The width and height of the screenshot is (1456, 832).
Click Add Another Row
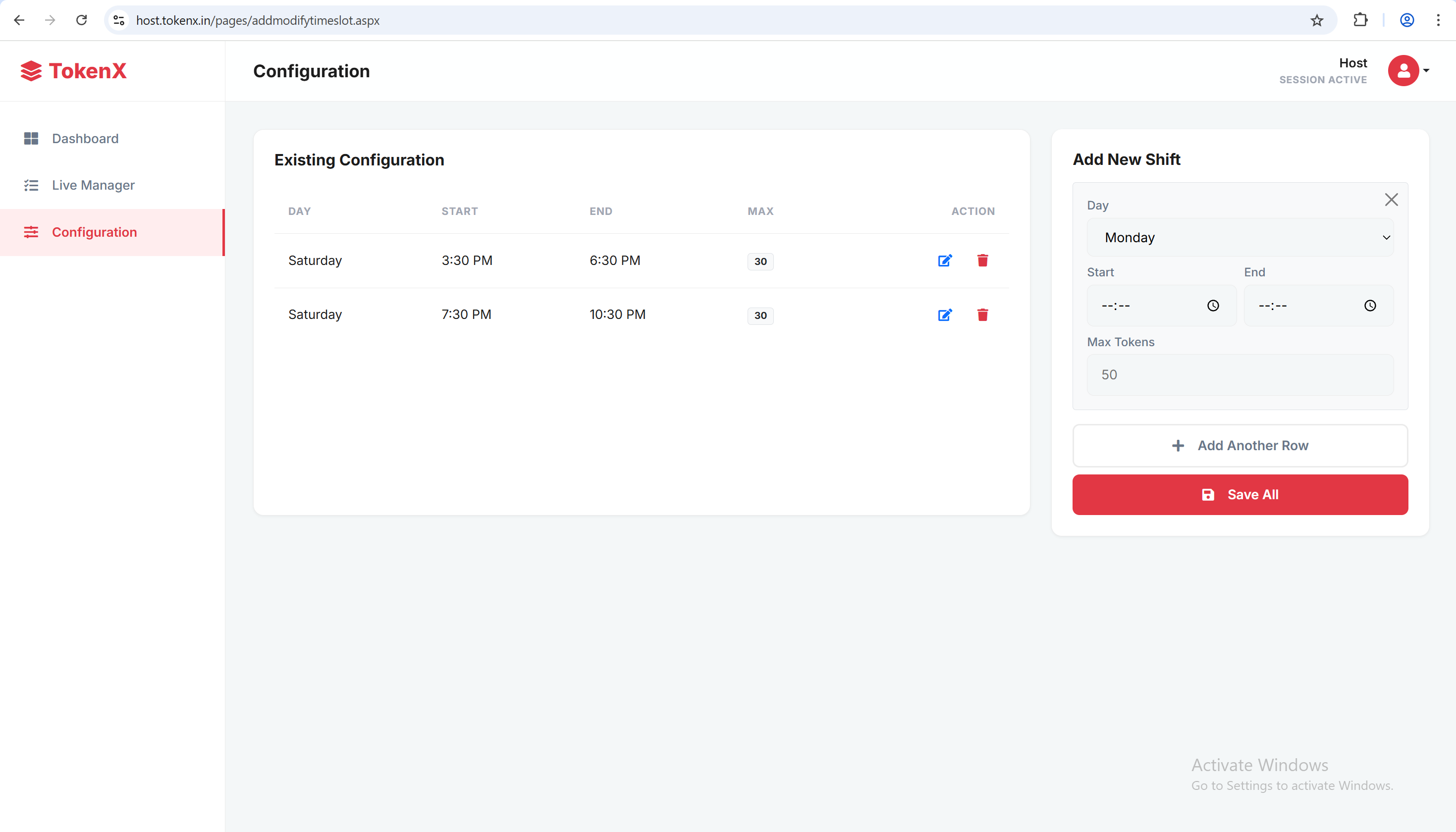click(x=1239, y=445)
